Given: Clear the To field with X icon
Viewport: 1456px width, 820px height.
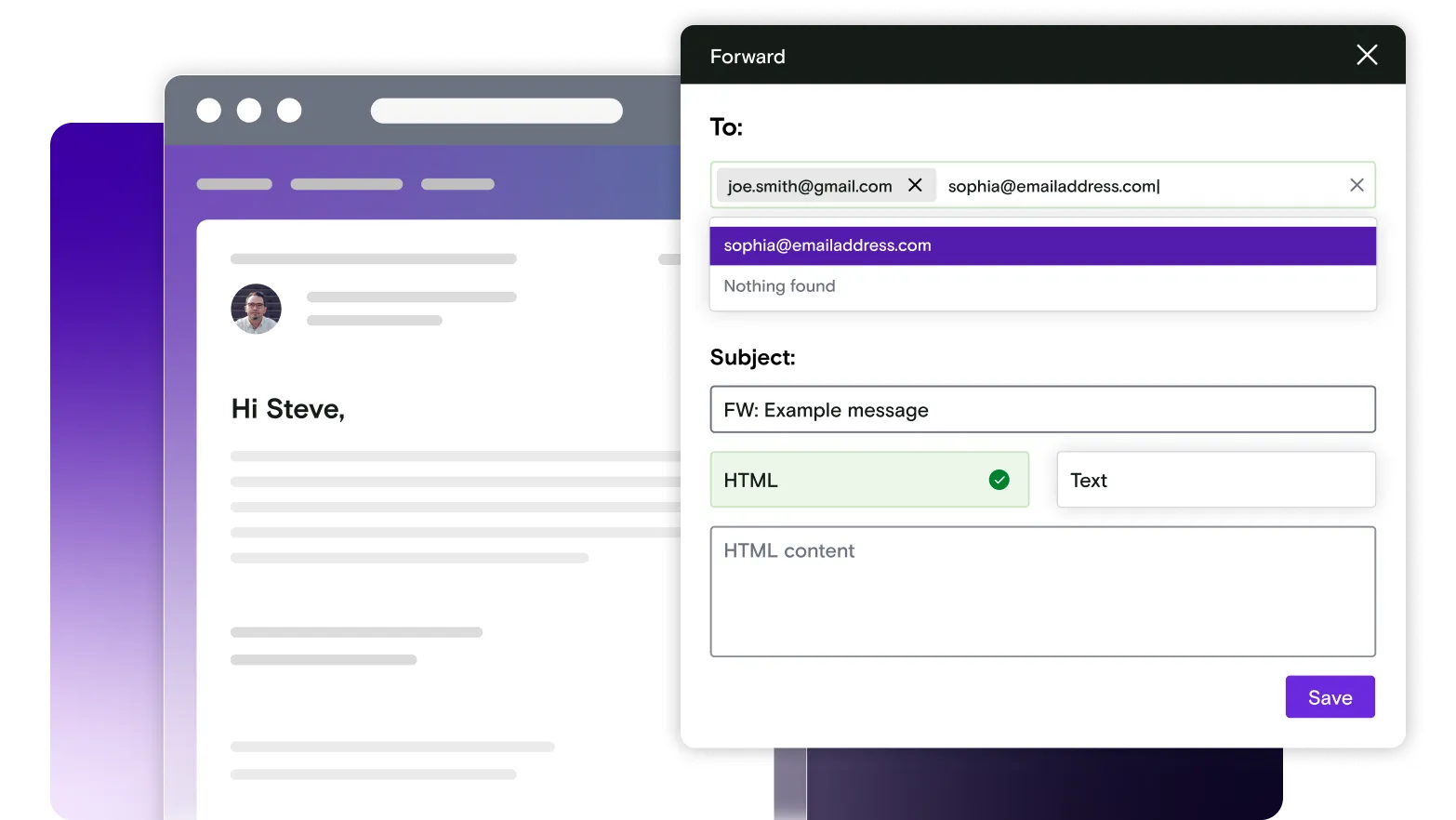Looking at the screenshot, I should pos(1357,186).
